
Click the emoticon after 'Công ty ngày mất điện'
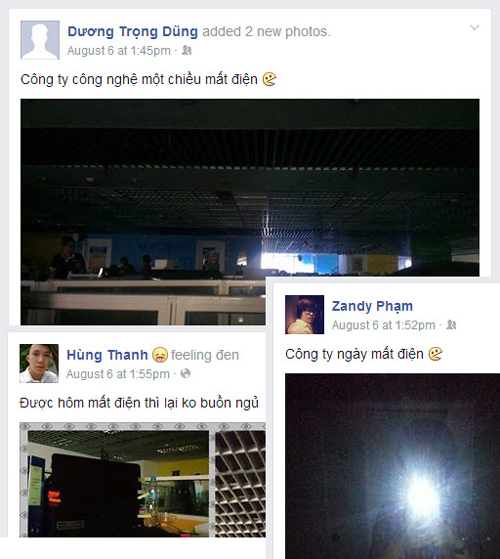tap(435, 354)
